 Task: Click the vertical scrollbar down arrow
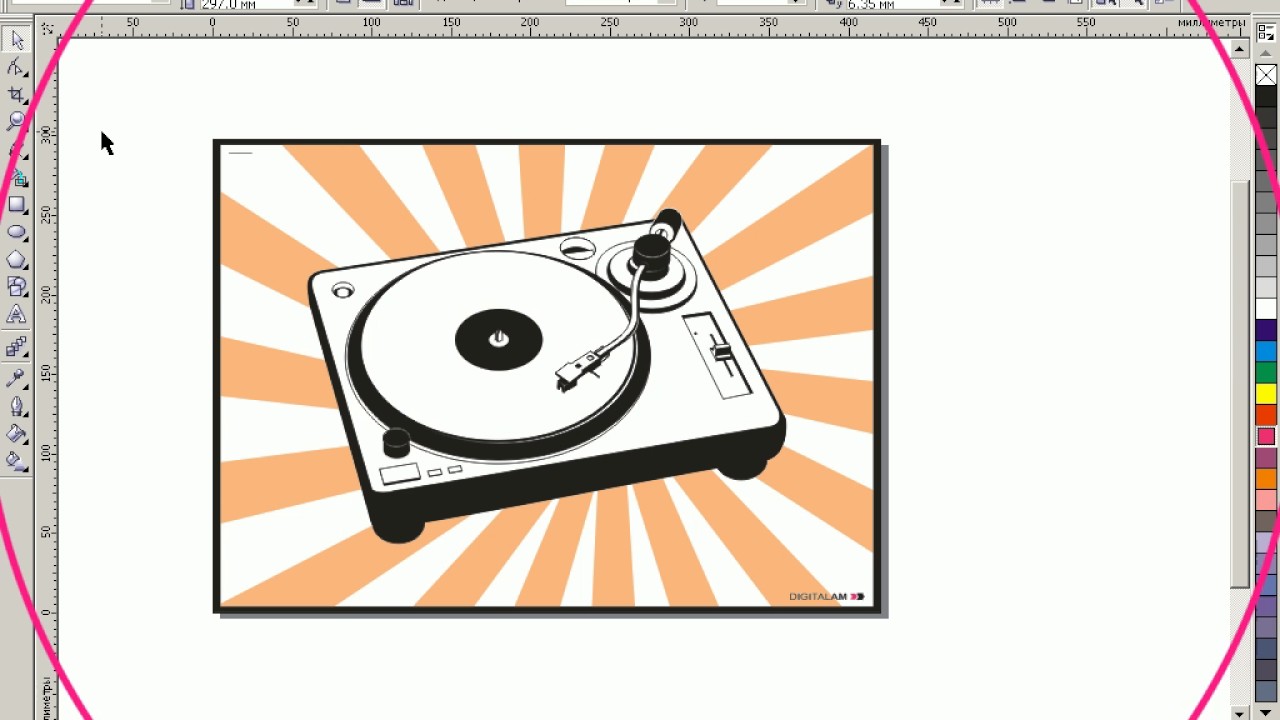tap(1240, 712)
